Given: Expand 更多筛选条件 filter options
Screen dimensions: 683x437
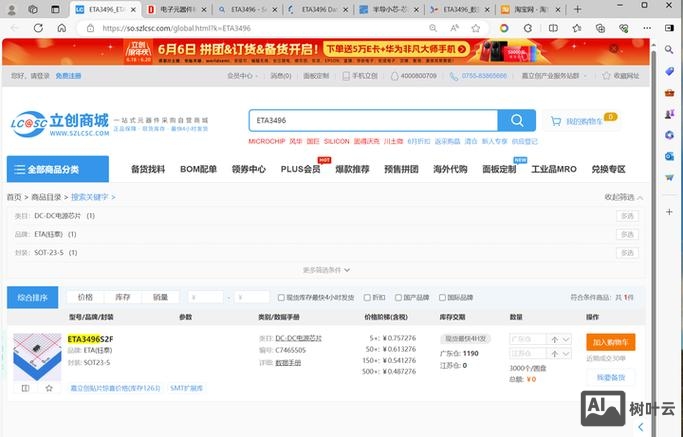Looking at the screenshot, I should pos(326,270).
